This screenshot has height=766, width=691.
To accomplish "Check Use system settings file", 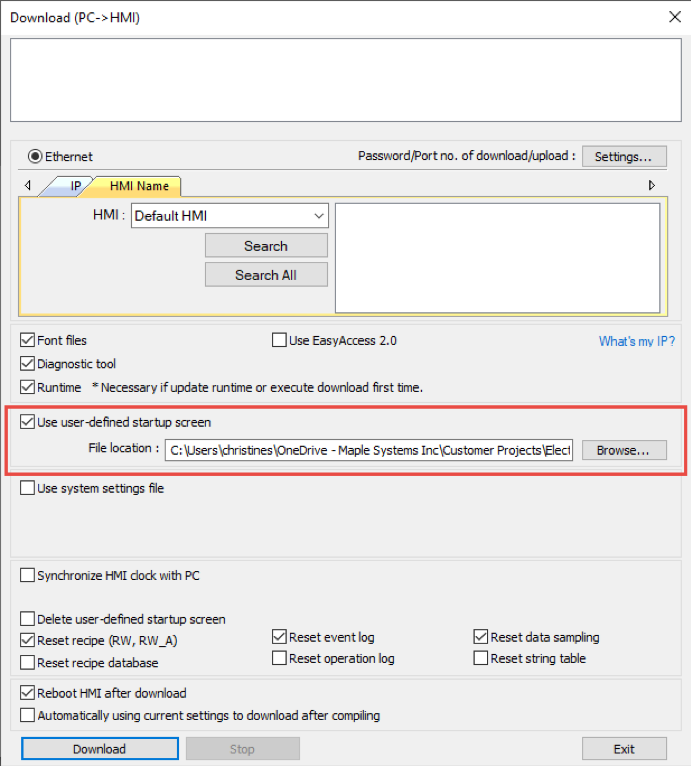I will coord(28,489).
